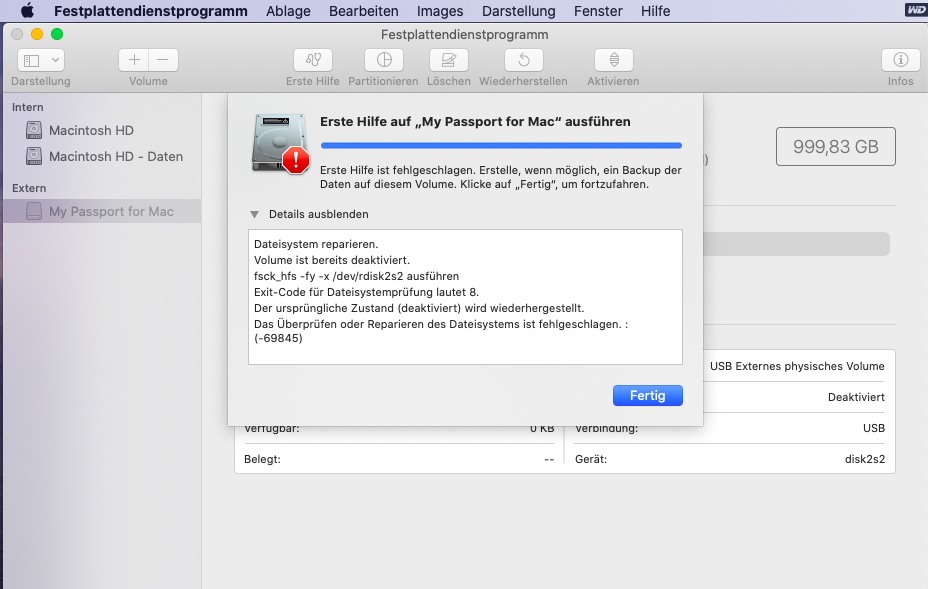This screenshot has width=928, height=589.
Task: Collapse the Details ausblenden triangle
Action: click(254, 214)
